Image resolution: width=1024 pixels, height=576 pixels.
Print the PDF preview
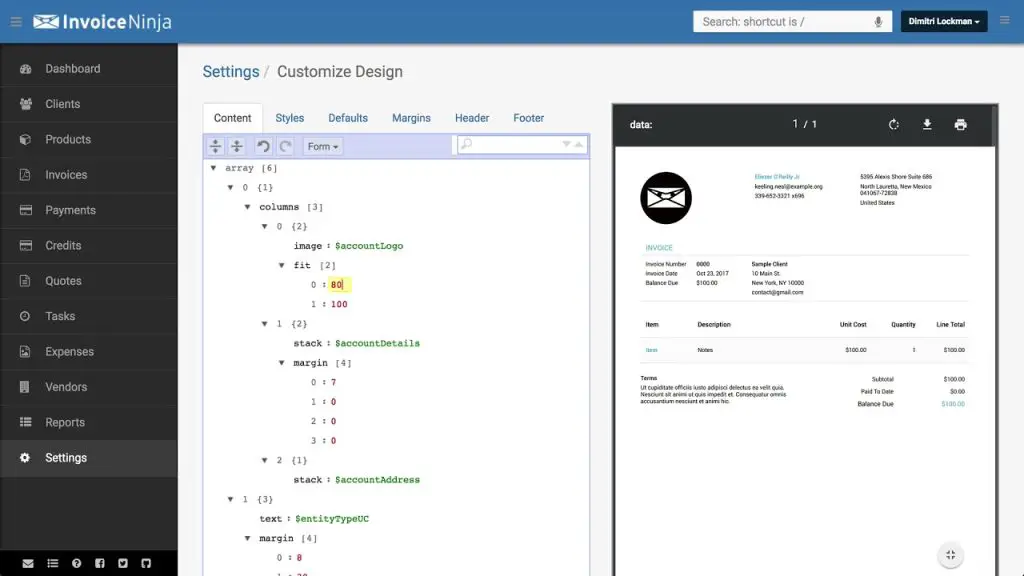coord(960,124)
